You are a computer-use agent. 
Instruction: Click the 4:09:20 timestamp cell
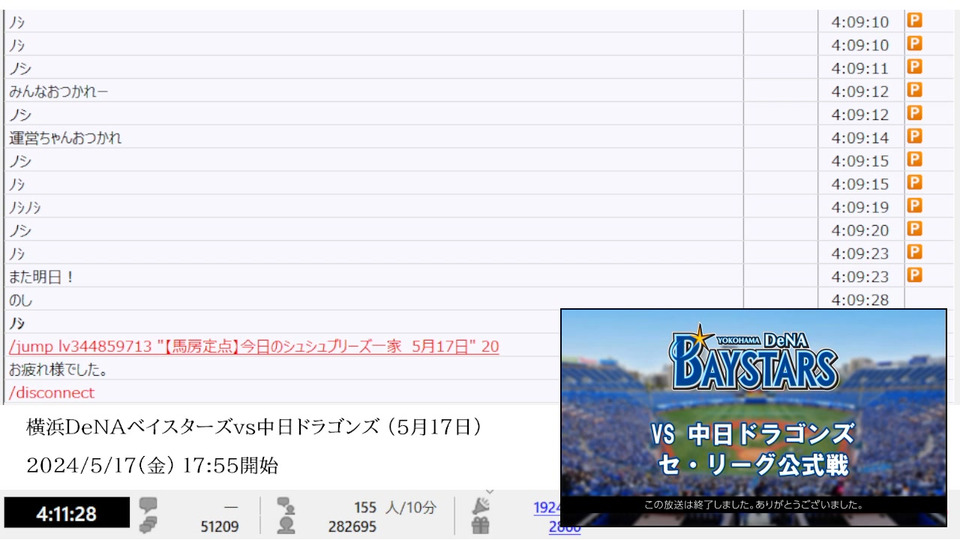[860, 230]
